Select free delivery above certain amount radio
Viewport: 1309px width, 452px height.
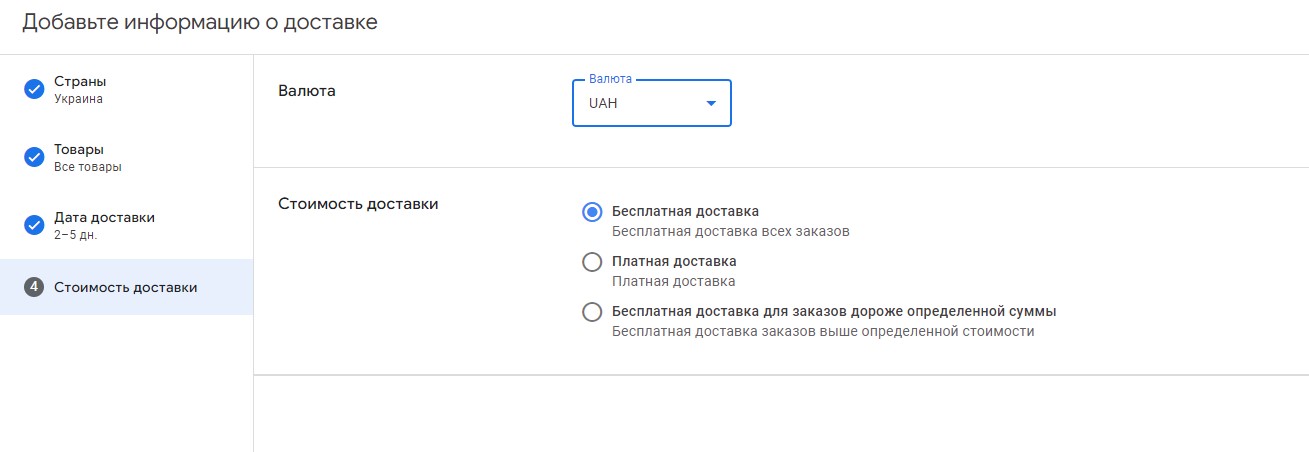[592, 312]
